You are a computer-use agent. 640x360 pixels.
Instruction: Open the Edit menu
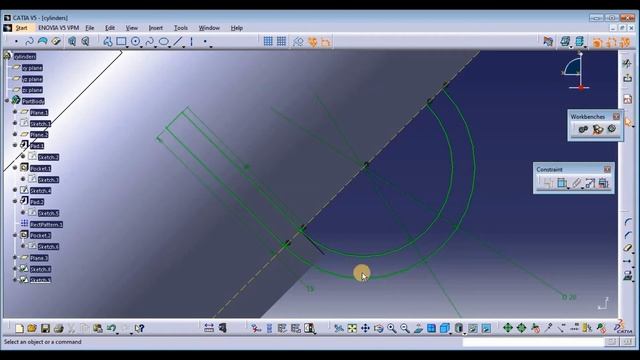click(110, 28)
